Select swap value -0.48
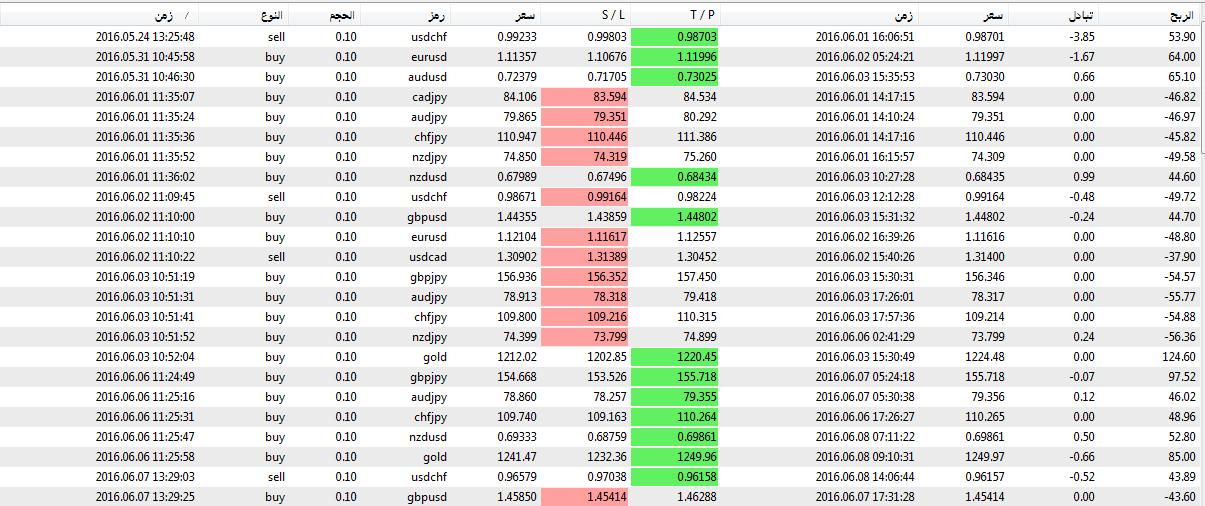This screenshot has width=1205, height=506. click(1082, 197)
